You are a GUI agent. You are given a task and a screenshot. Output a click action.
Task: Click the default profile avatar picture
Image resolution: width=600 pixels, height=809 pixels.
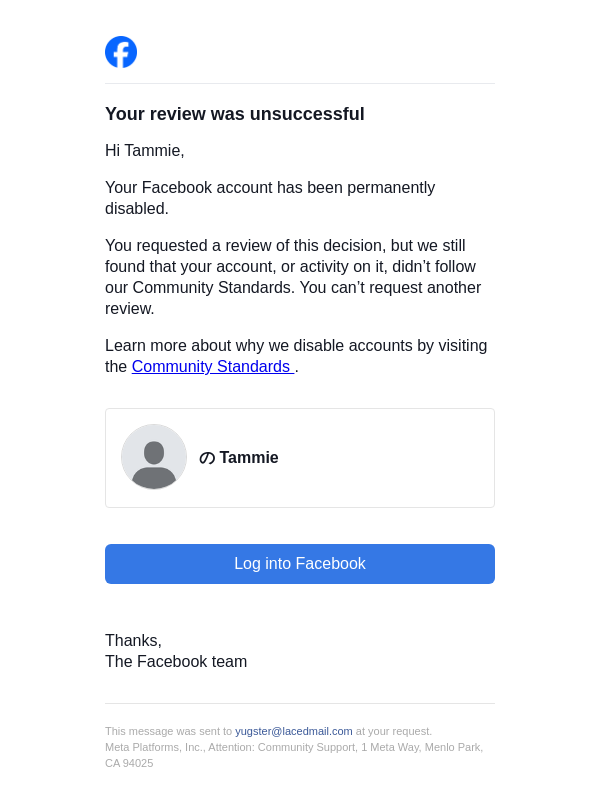coord(154,457)
